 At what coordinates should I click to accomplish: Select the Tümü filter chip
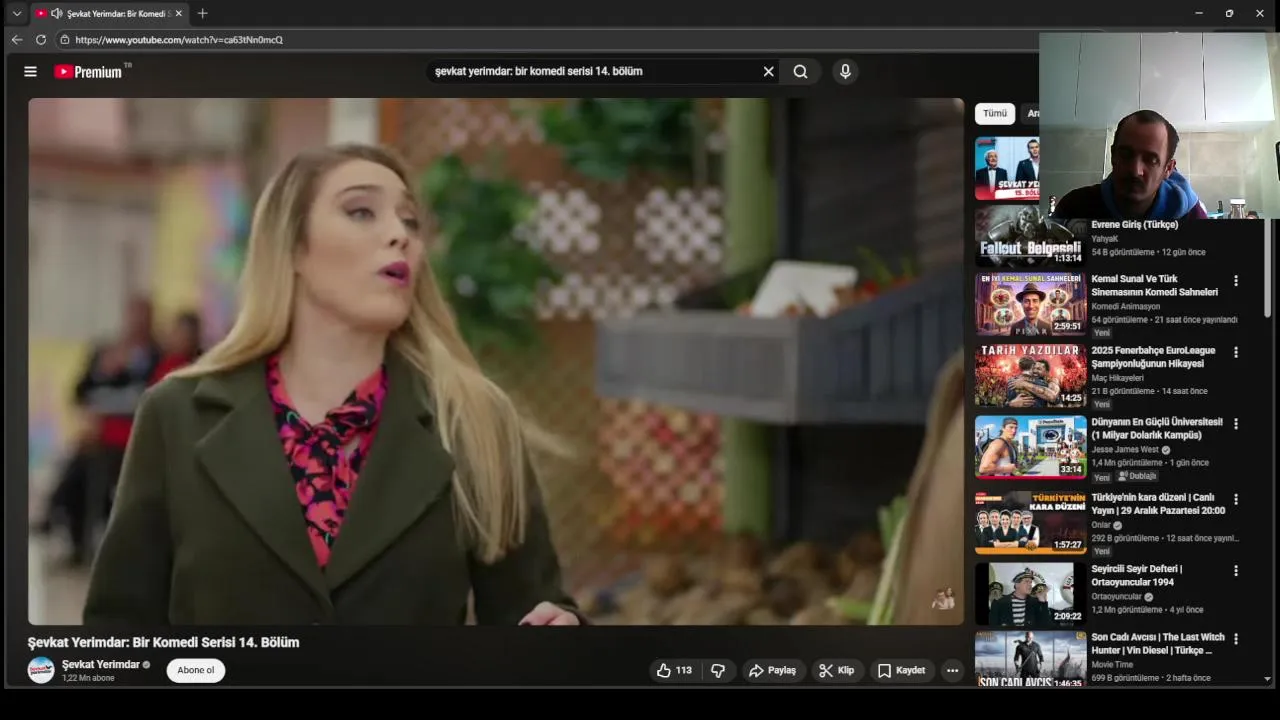(995, 113)
